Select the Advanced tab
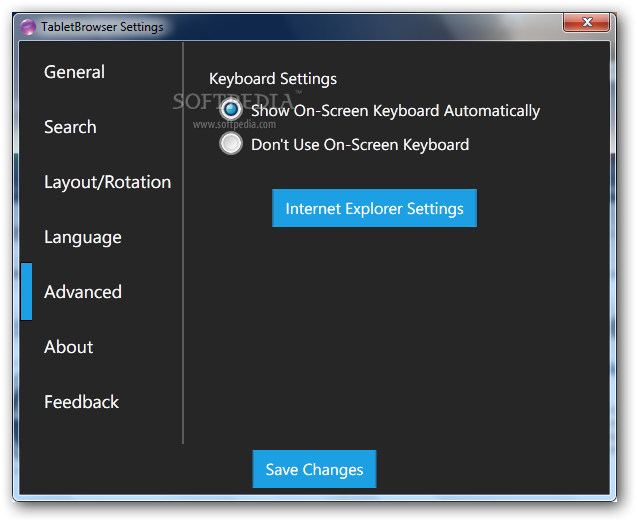Image resolution: width=637 pixels, height=522 pixels. click(x=83, y=292)
